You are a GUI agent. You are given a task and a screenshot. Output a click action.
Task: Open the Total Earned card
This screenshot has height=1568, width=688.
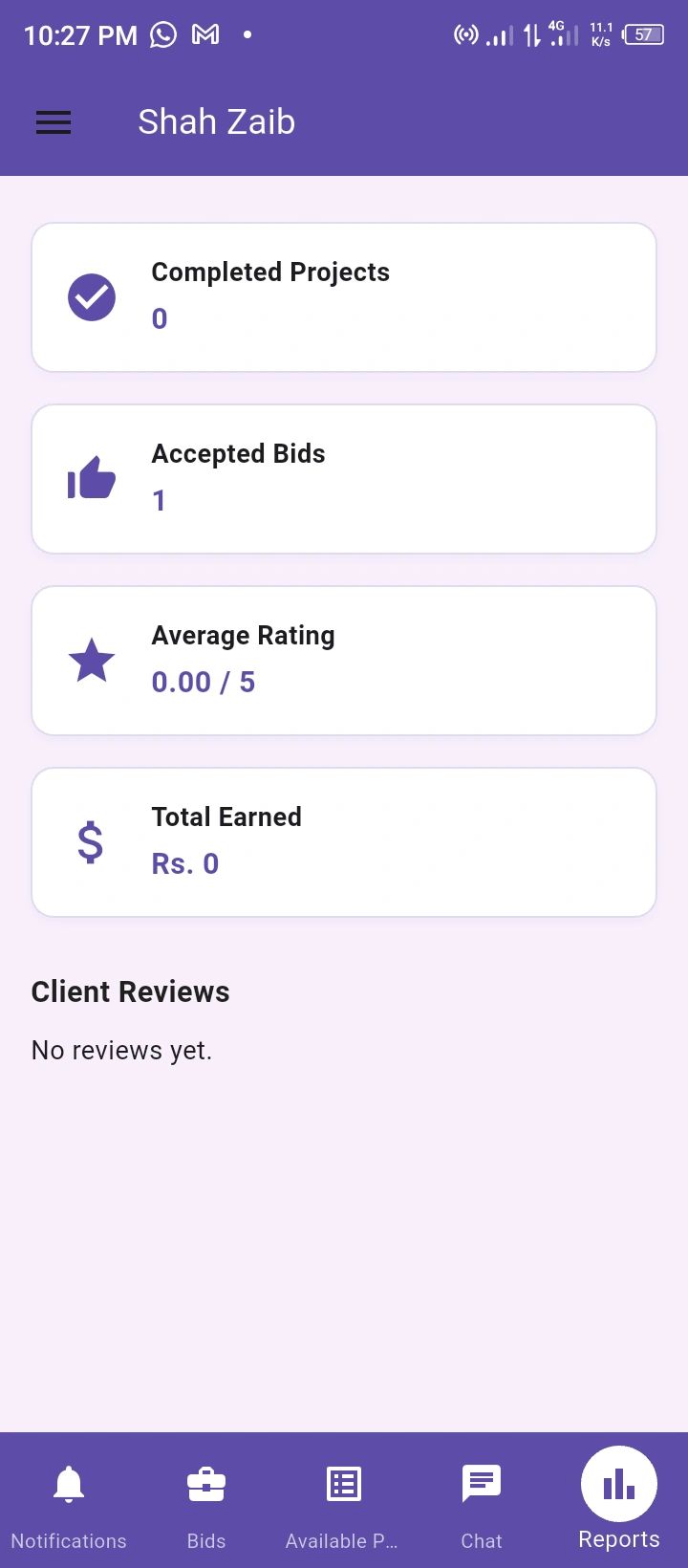click(382, 842)
